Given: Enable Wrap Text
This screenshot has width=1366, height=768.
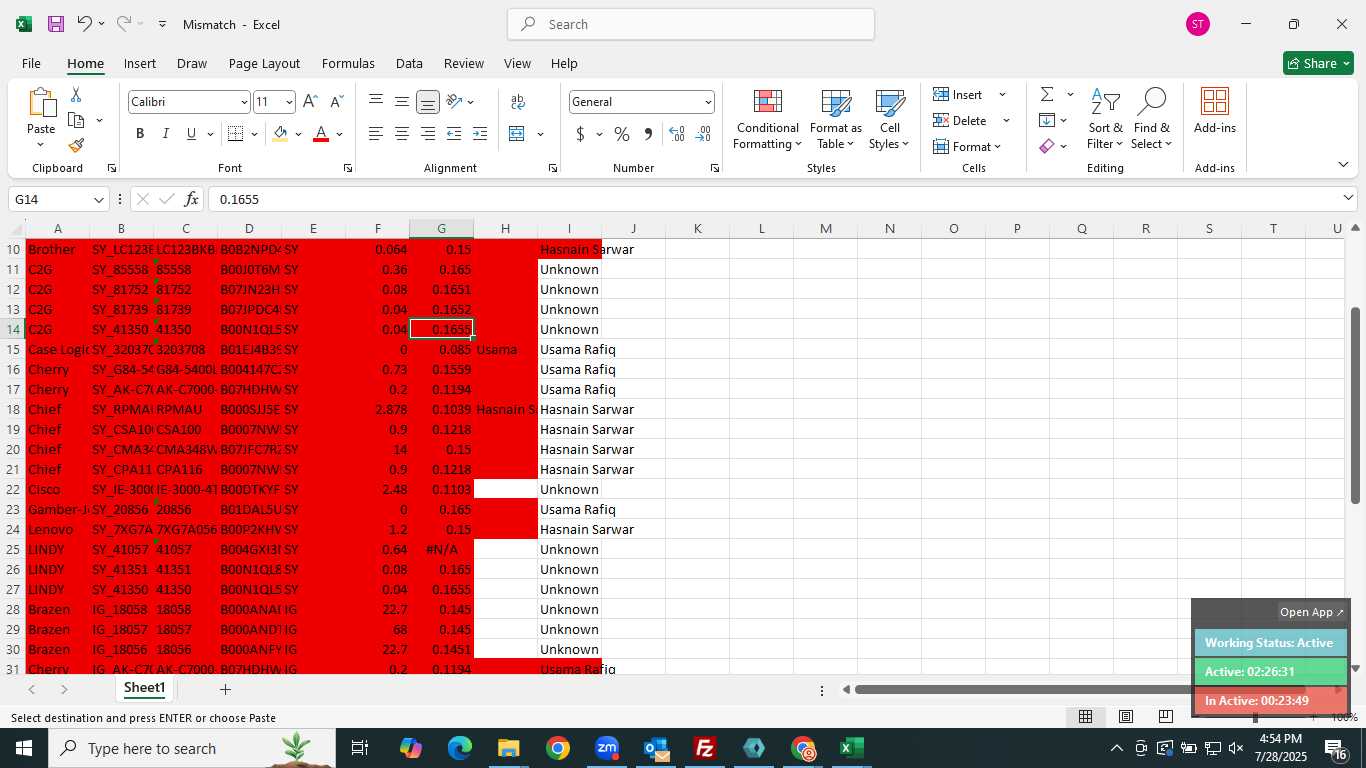Looking at the screenshot, I should [518, 101].
